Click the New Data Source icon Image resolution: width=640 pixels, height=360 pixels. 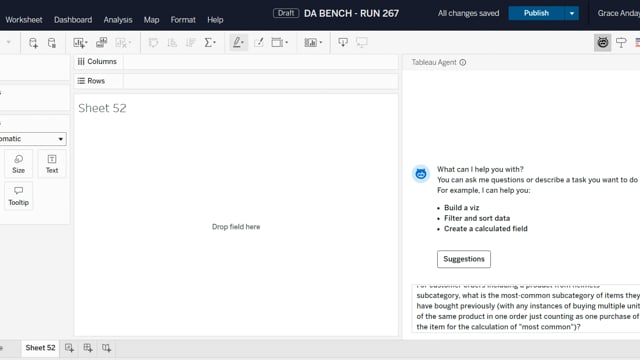[33, 43]
